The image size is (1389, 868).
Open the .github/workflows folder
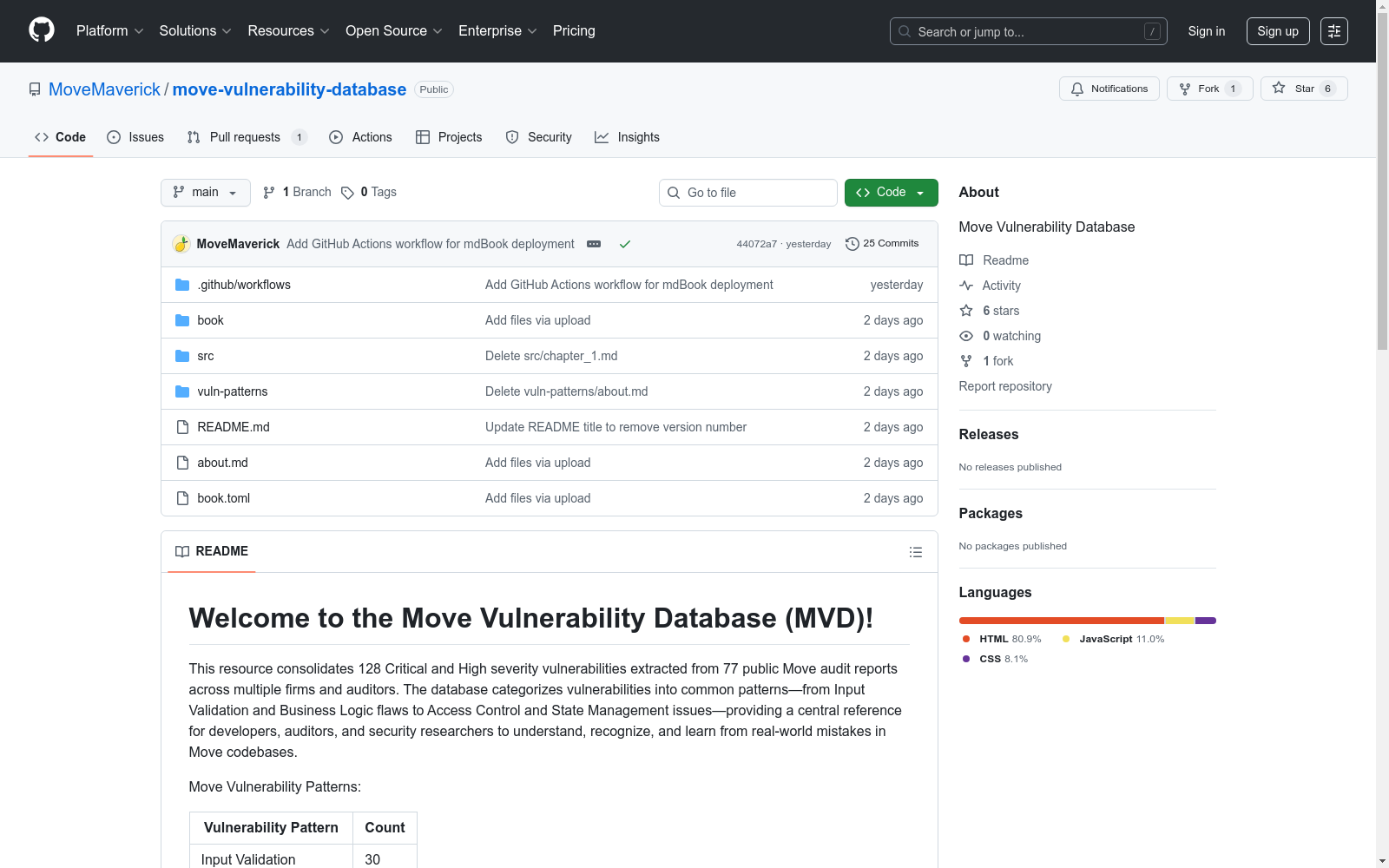coord(244,285)
